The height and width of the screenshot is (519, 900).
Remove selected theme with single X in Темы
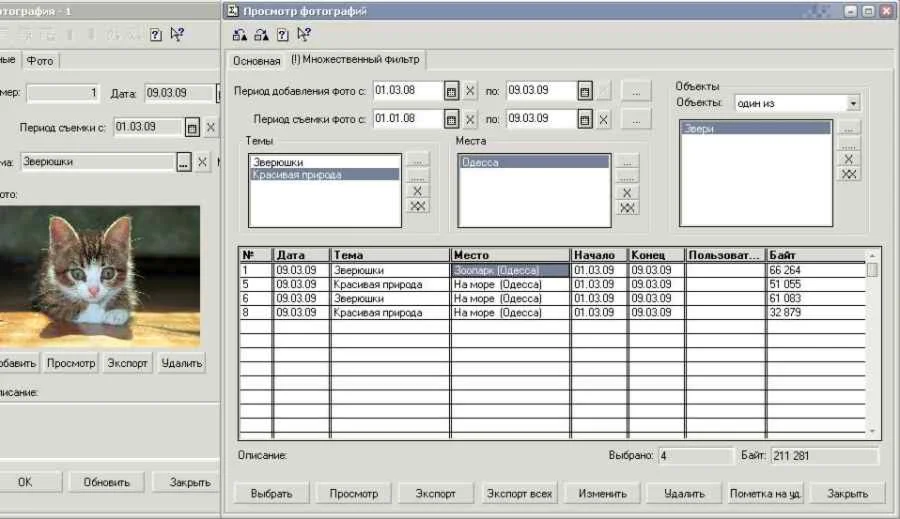click(x=418, y=190)
